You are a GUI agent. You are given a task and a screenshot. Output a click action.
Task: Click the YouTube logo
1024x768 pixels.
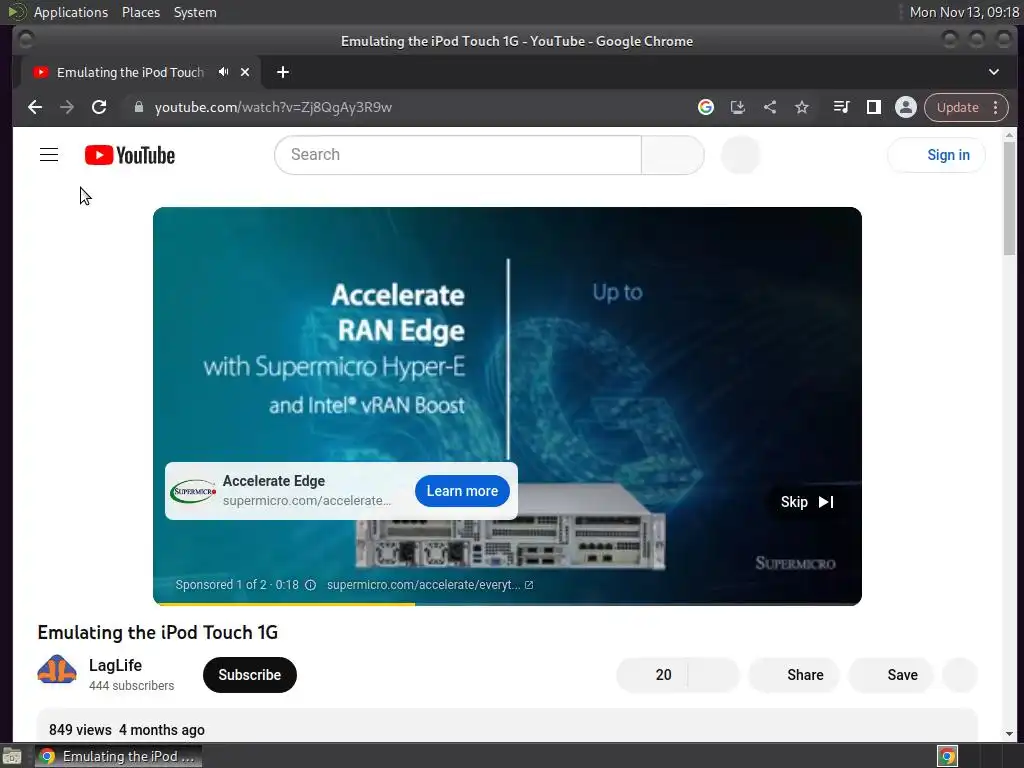(x=130, y=155)
